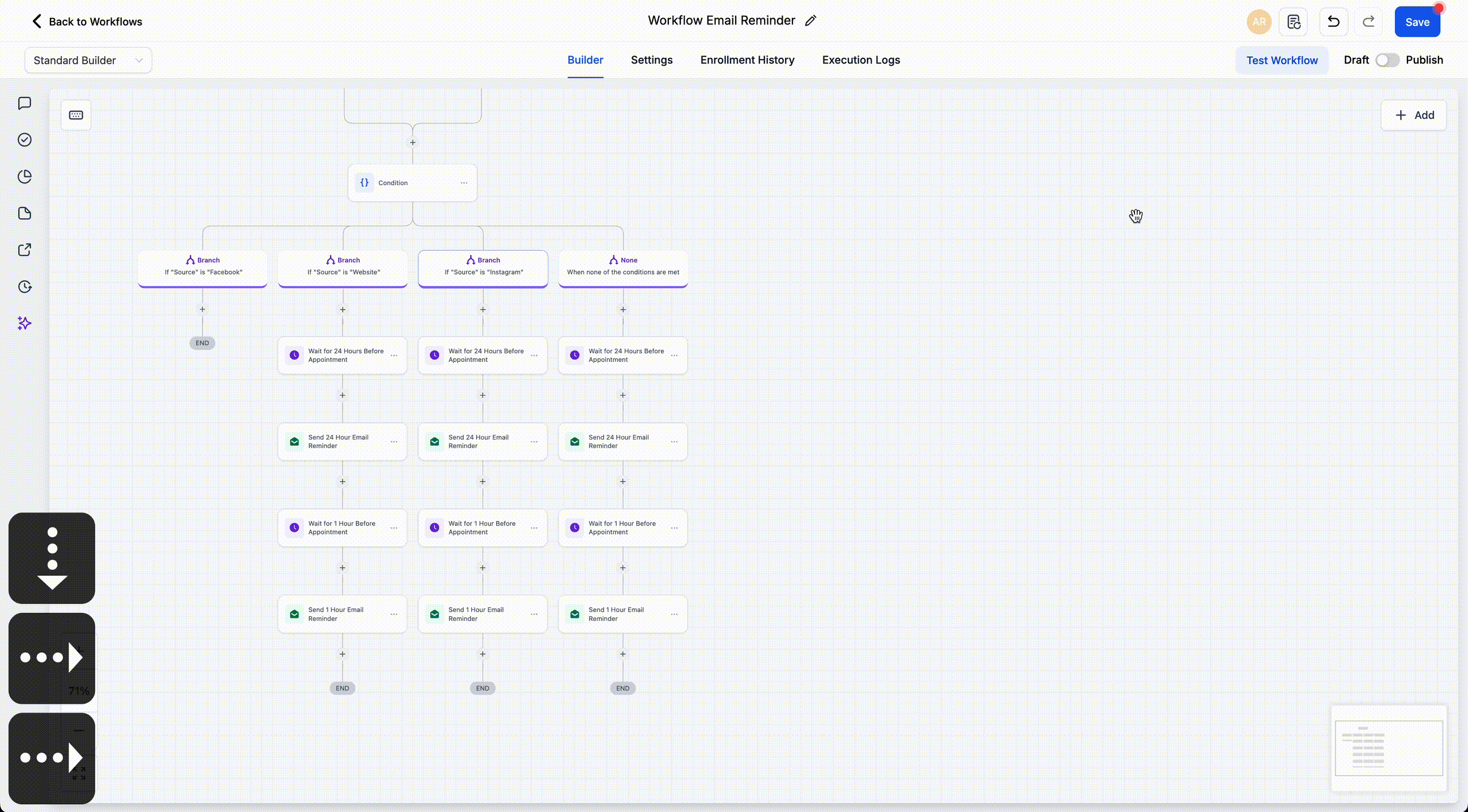Select the external link icon in sidebar
The image size is (1468, 812).
point(24,250)
